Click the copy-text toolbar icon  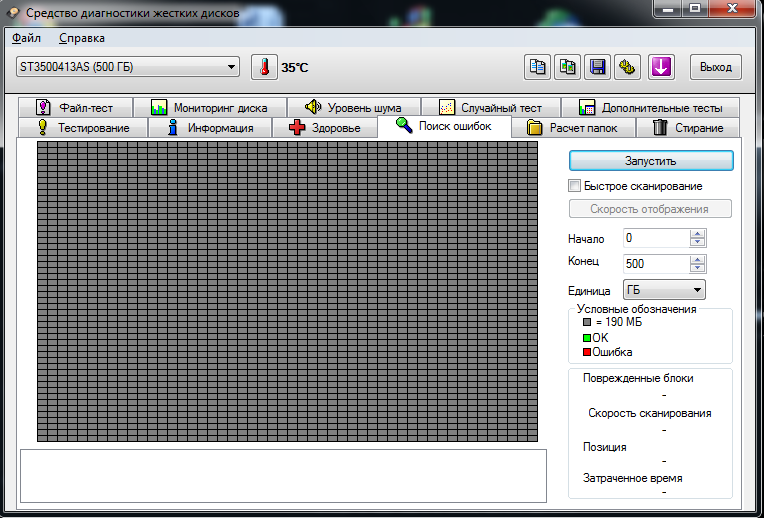click(x=537, y=67)
